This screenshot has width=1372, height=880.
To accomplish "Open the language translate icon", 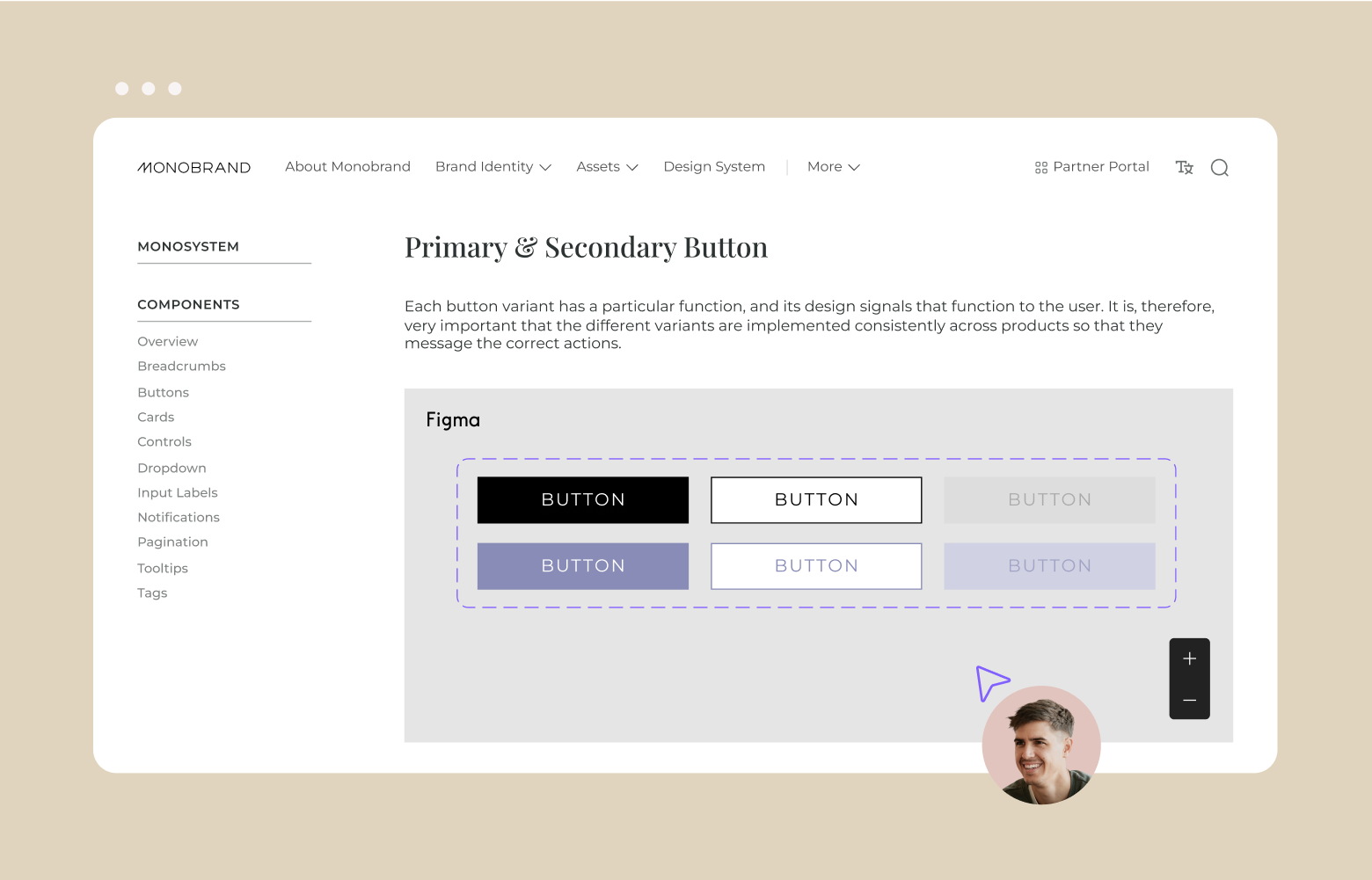I will click(x=1184, y=167).
